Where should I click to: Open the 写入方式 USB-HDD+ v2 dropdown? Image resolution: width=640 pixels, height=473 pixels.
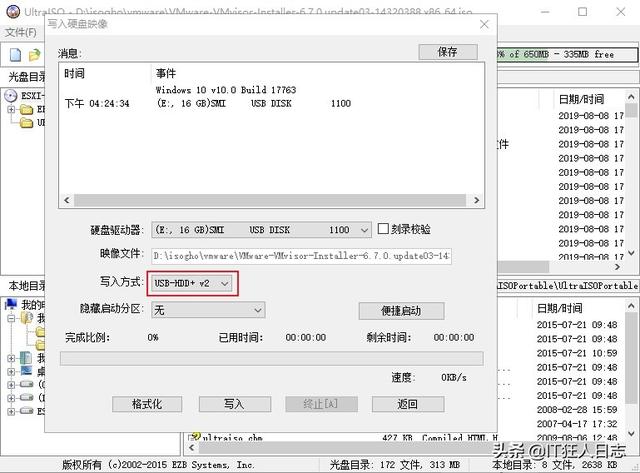[192, 283]
